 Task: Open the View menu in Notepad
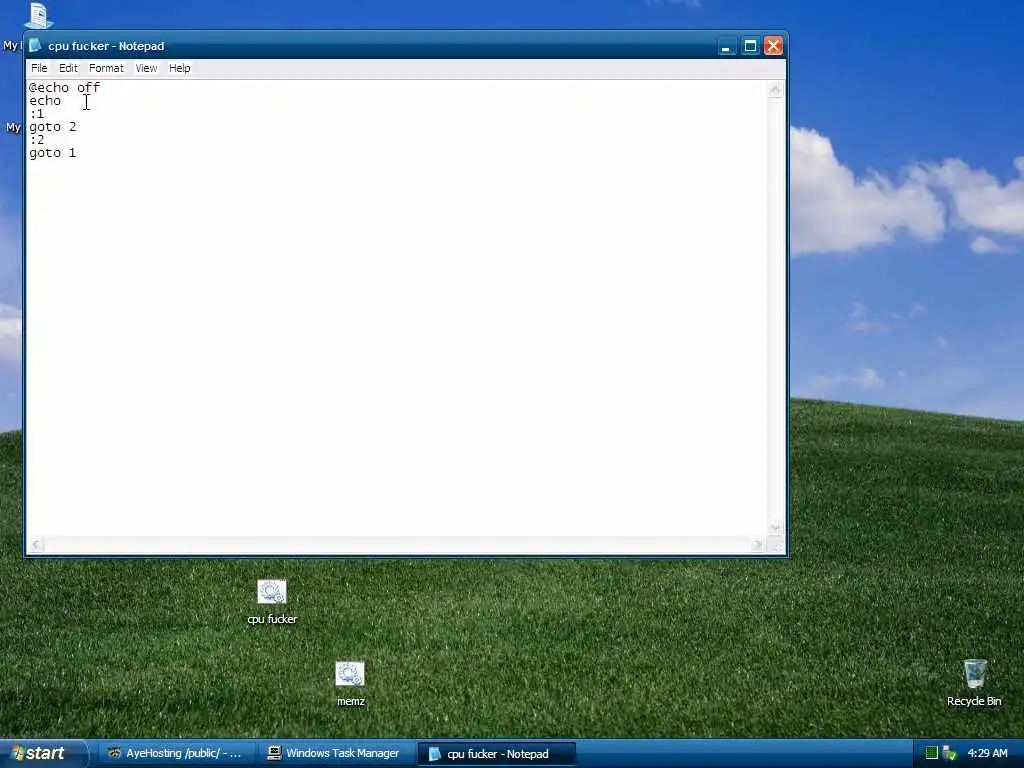tap(146, 68)
